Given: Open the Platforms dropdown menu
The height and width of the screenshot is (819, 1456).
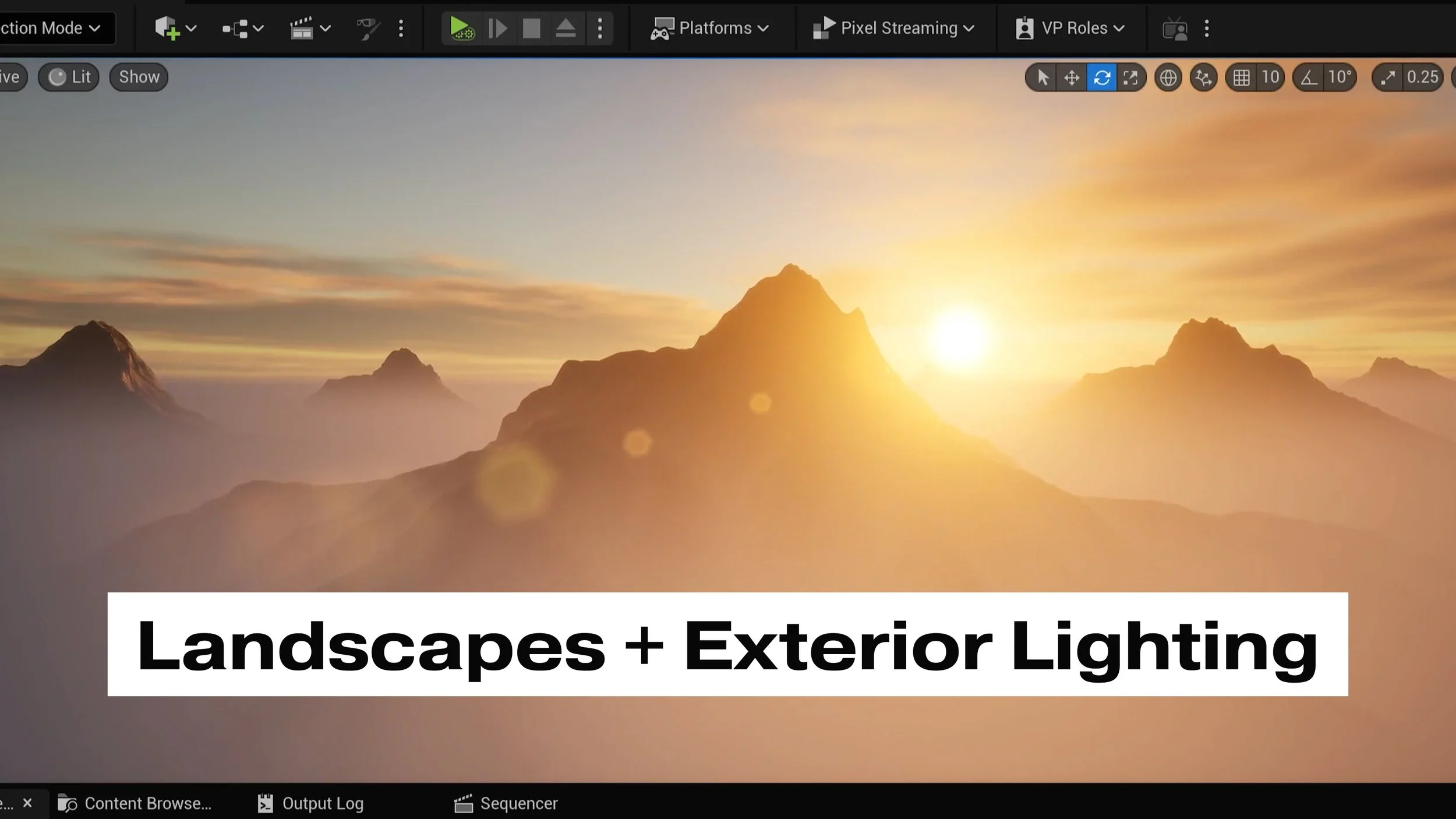Looking at the screenshot, I should pos(709,28).
